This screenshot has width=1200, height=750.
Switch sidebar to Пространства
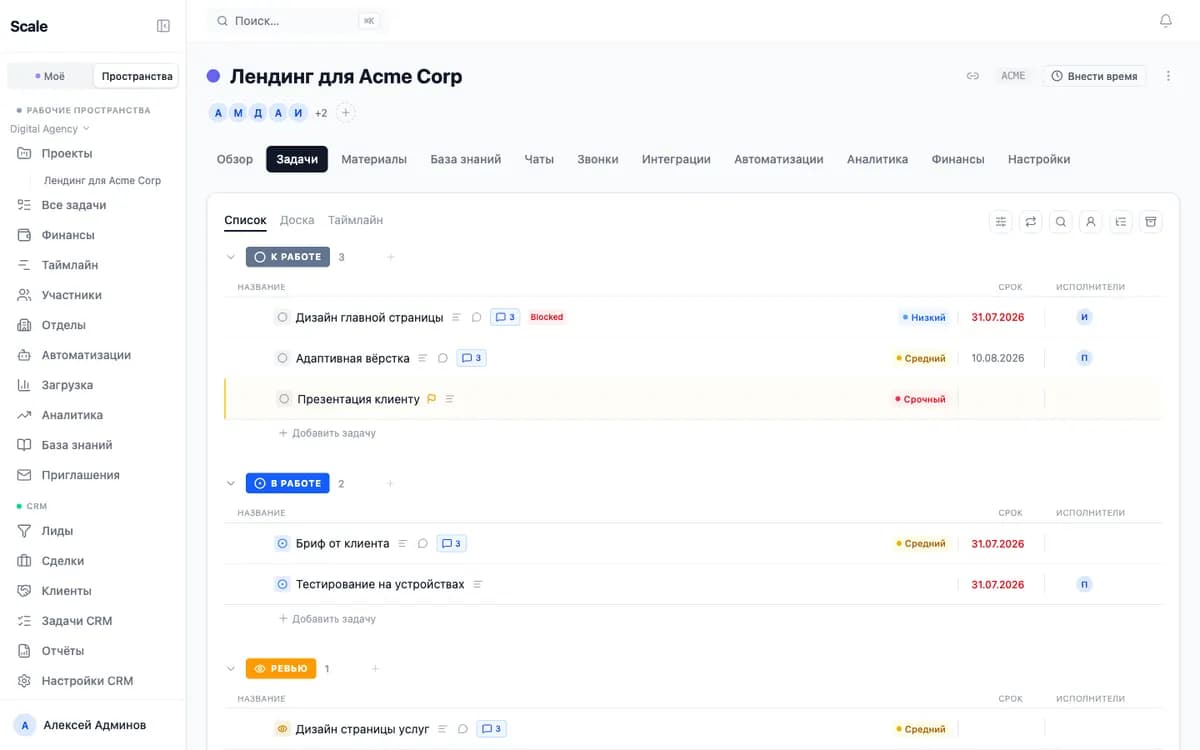coord(137,76)
